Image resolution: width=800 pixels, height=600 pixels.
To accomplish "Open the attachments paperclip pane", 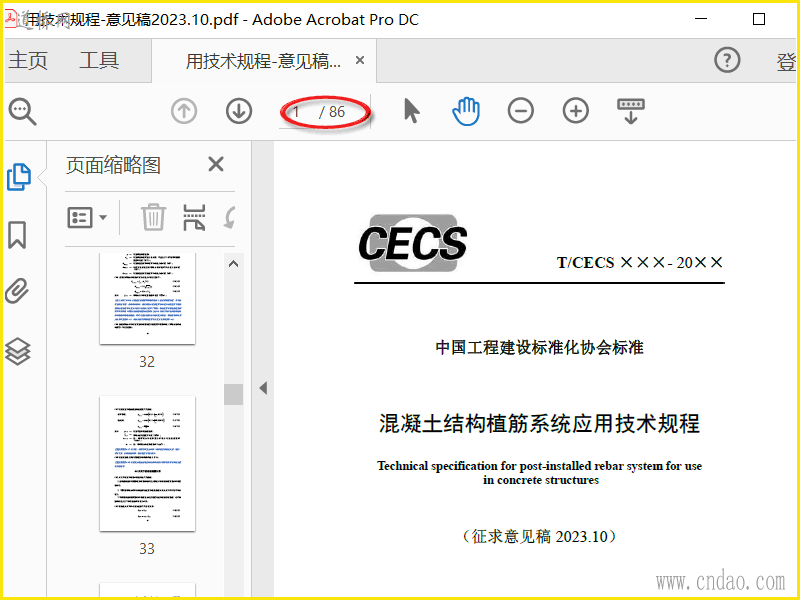I will click(x=17, y=291).
